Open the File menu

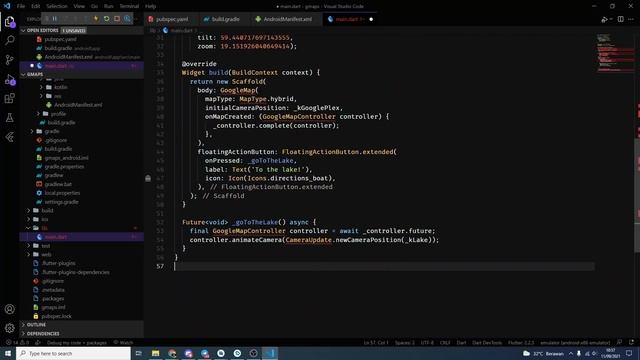point(21,6)
